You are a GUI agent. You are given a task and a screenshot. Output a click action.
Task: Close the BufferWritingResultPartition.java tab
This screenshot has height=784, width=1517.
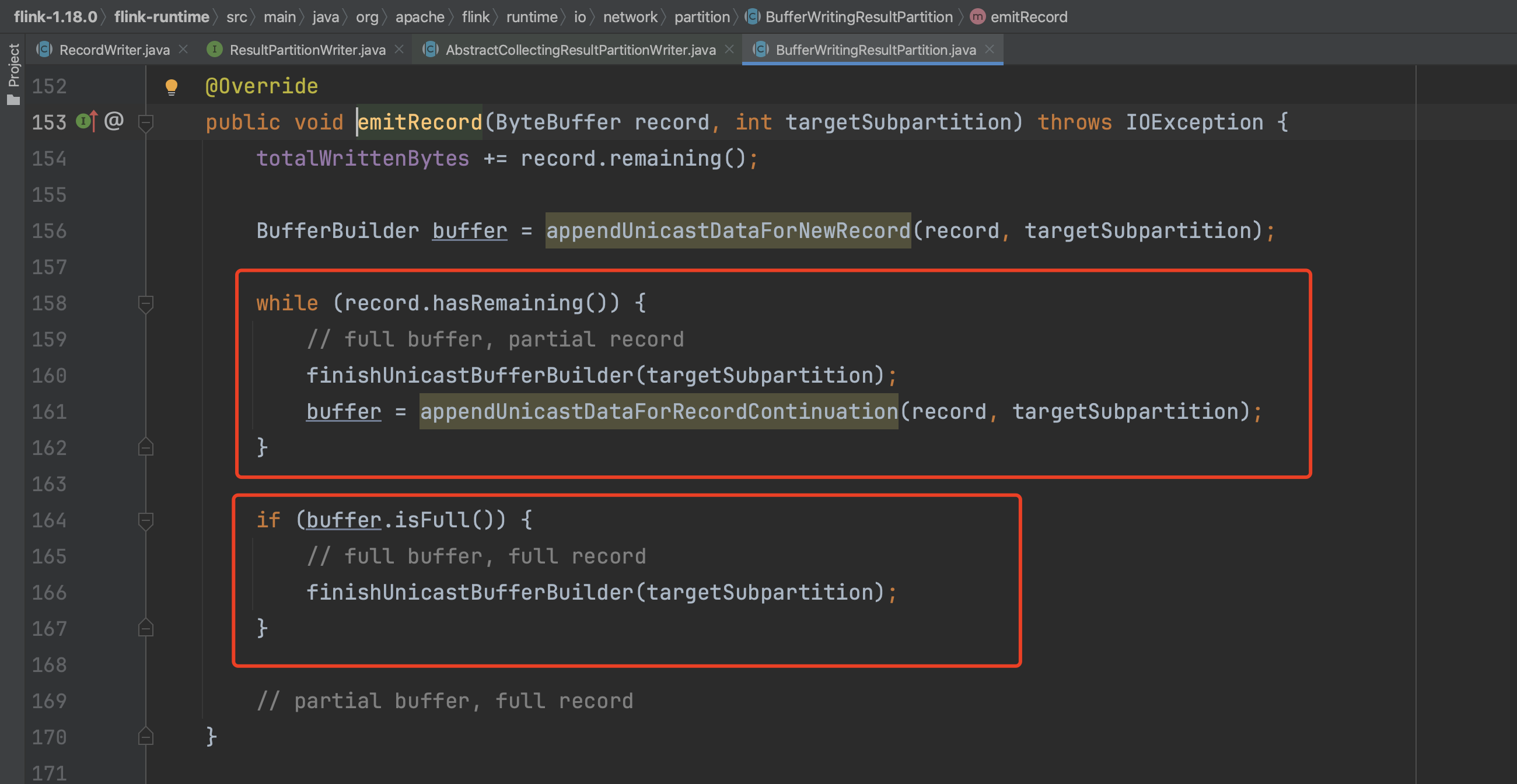990,50
